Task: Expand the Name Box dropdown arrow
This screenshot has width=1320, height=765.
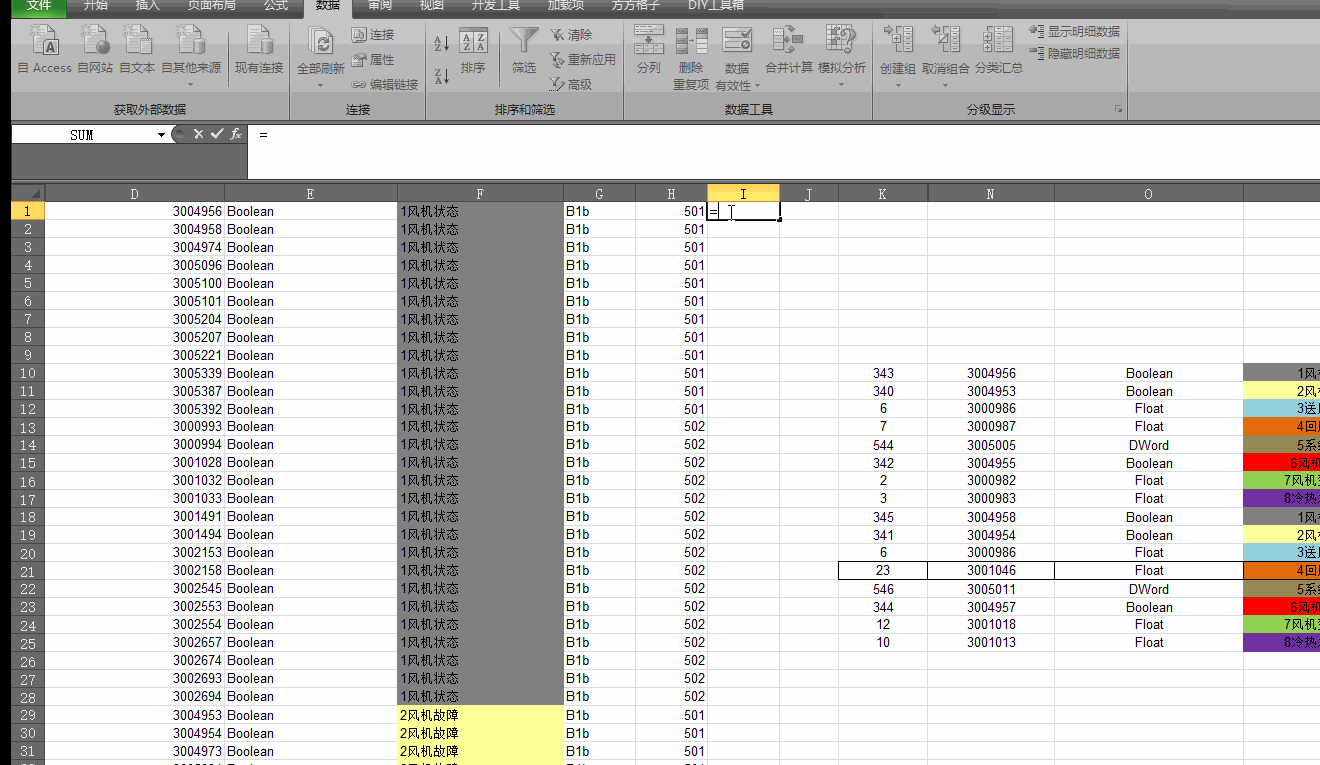Action: tap(161, 135)
